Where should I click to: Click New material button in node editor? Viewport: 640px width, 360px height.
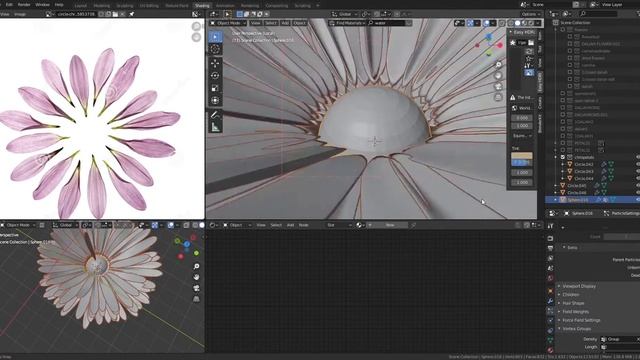click(x=390, y=225)
